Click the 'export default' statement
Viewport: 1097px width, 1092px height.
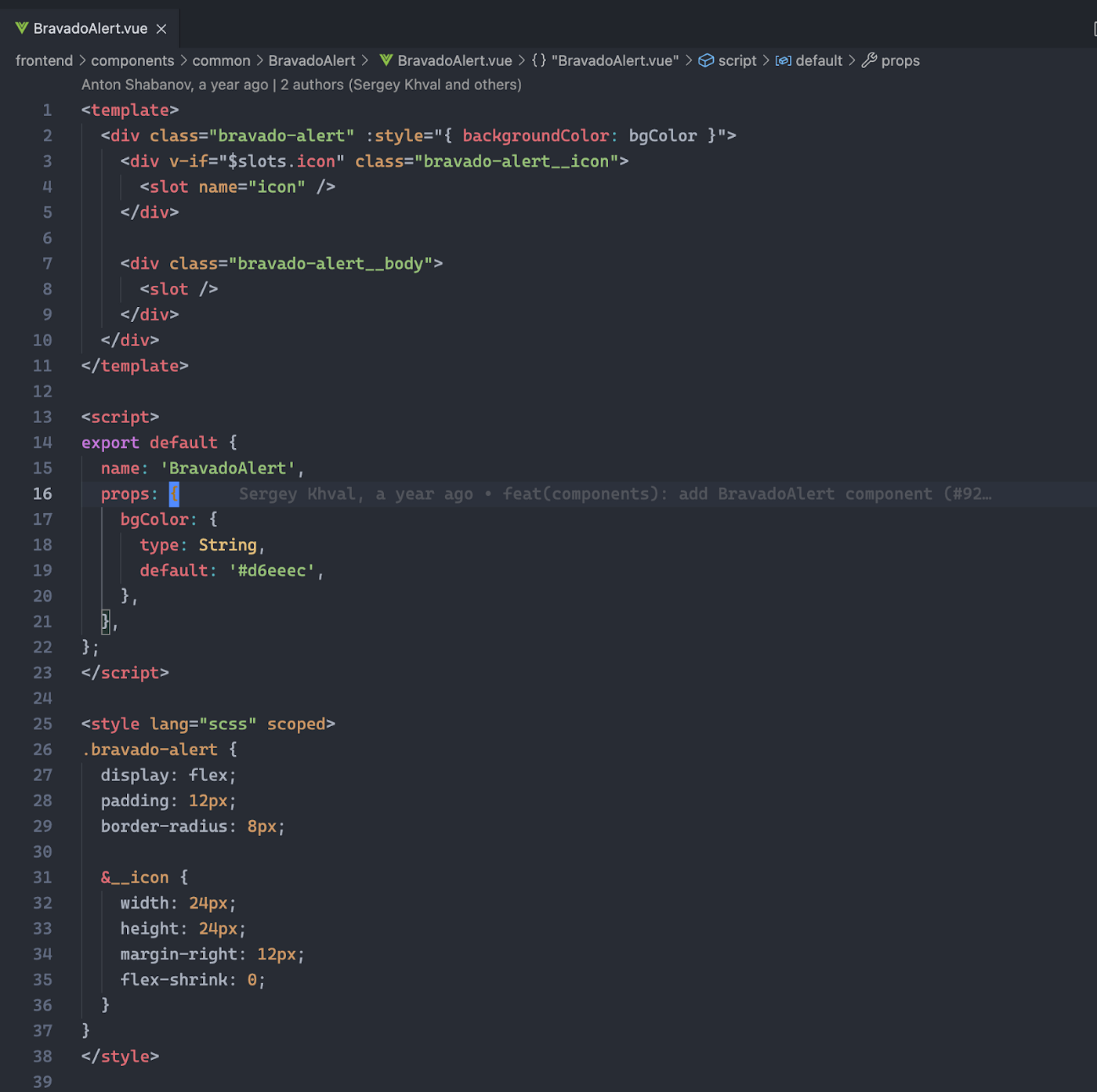pos(150,443)
